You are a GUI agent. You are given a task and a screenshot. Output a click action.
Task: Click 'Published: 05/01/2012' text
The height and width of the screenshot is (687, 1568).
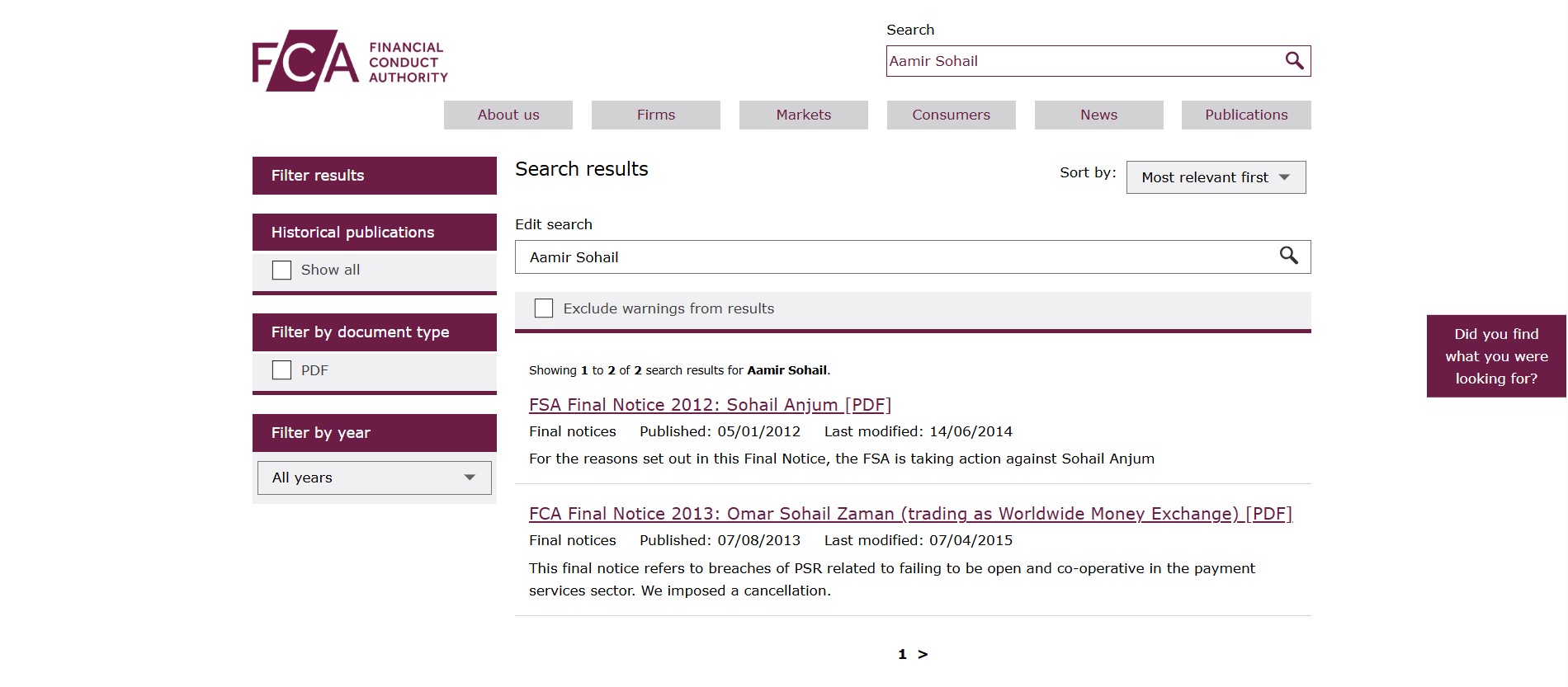720,431
